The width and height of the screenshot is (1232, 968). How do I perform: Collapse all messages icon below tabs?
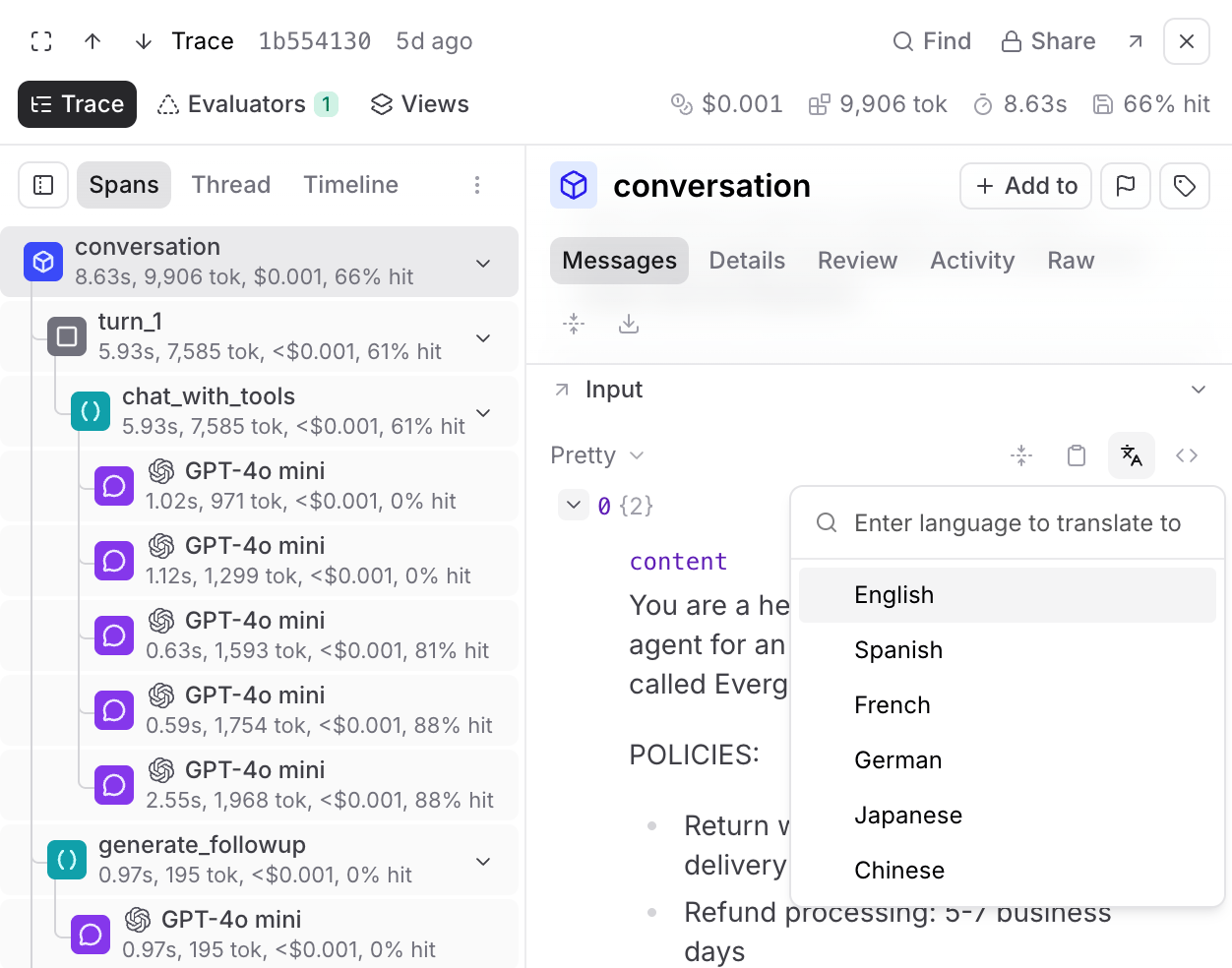[x=574, y=324]
